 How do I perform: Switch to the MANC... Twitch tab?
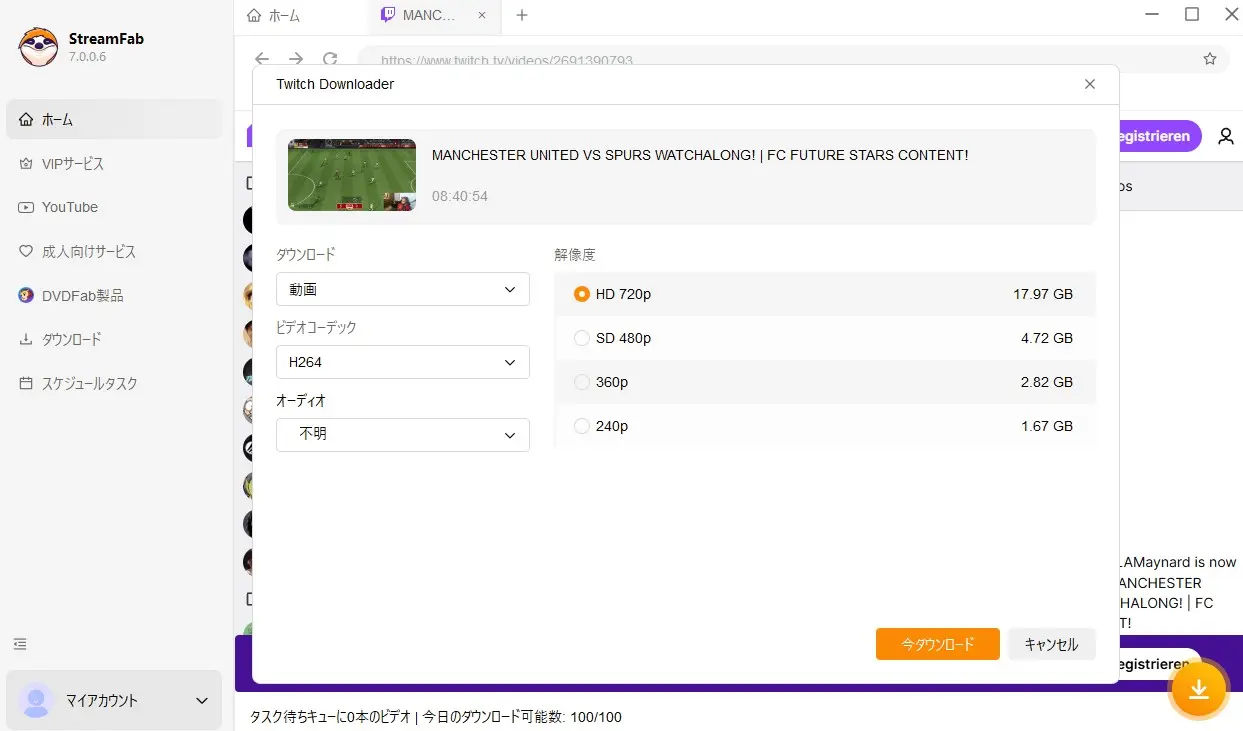tap(420, 16)
